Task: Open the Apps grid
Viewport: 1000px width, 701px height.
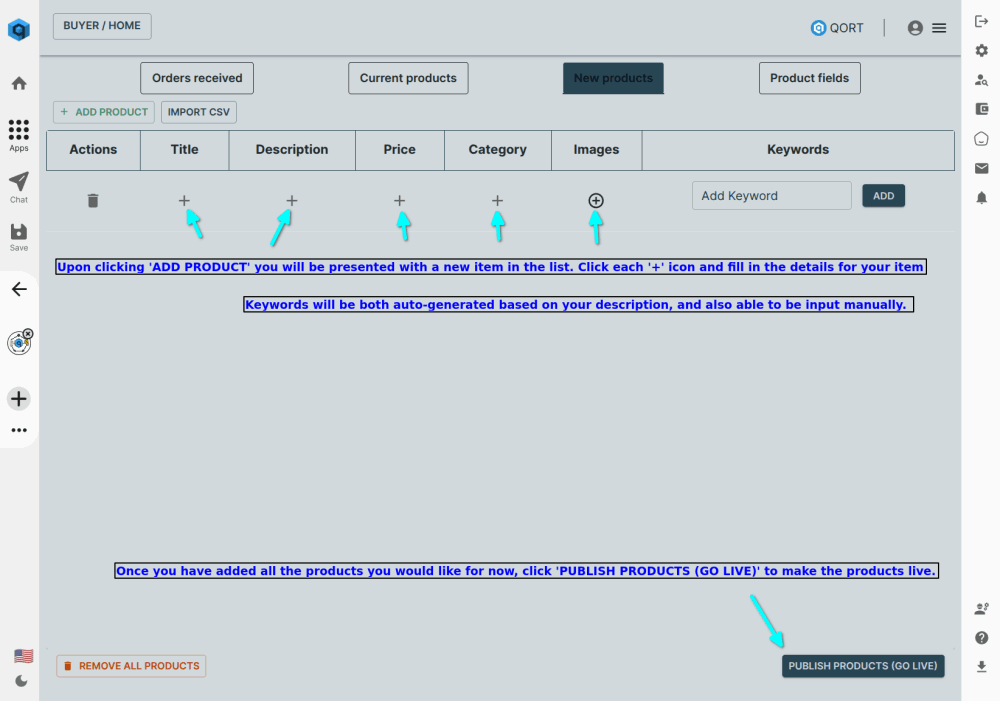Action: [x=19, y=135]
